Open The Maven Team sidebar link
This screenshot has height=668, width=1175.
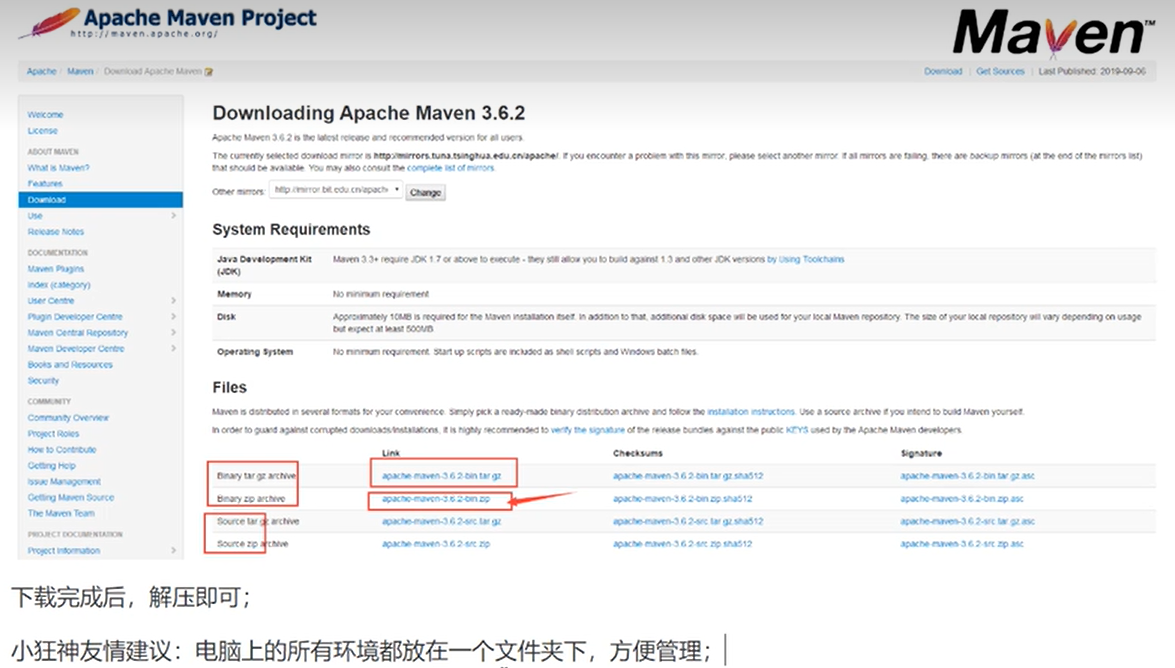61,514
